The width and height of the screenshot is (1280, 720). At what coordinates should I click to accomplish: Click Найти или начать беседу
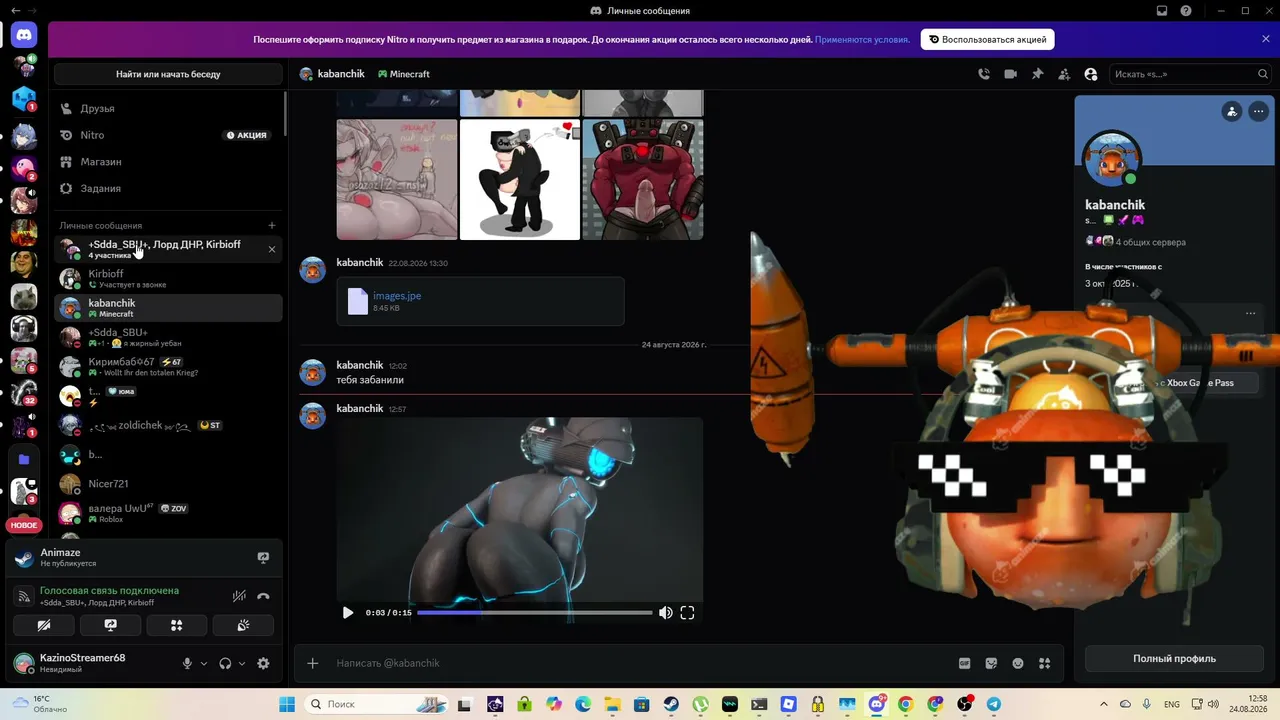coord(168,74)
